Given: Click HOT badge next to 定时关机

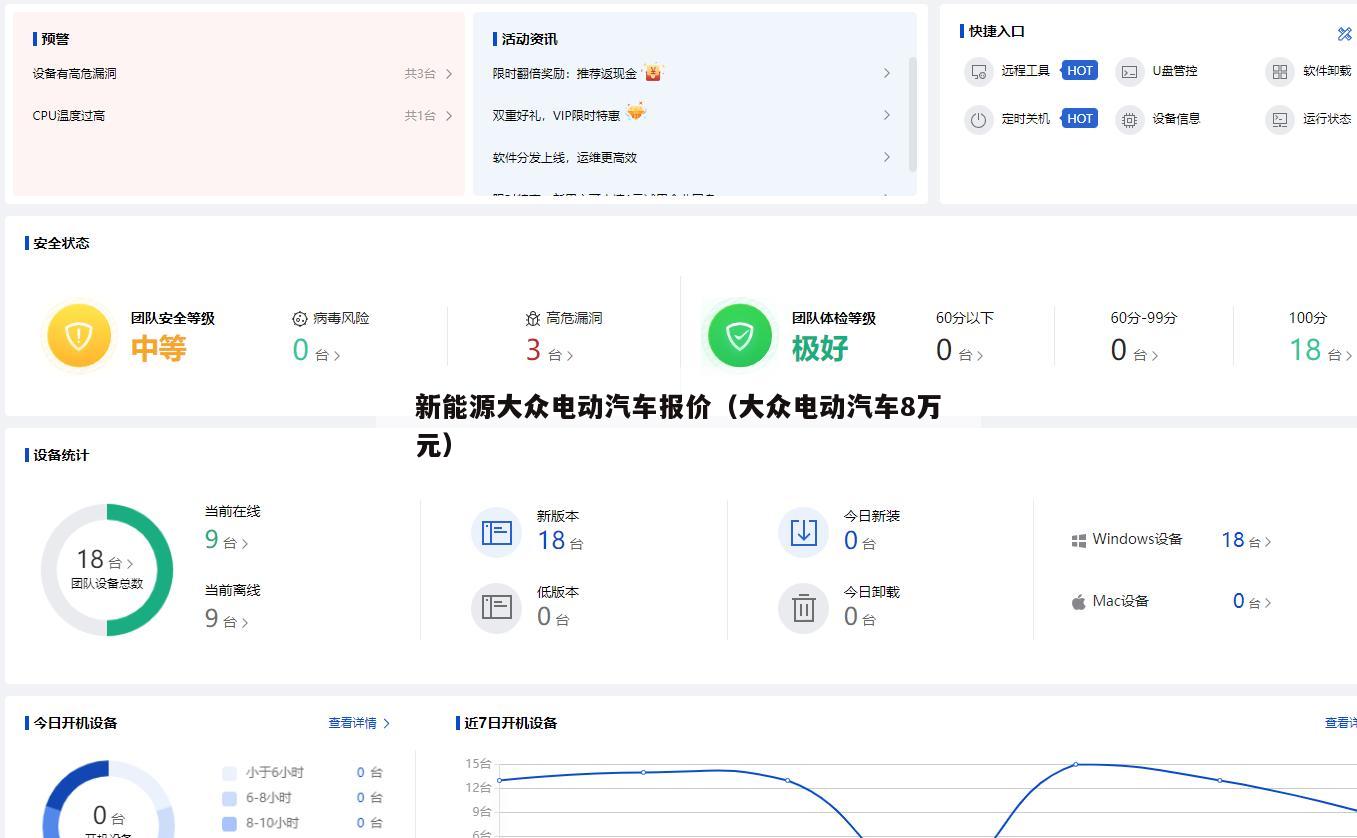Looking at the screenshot, I should pos(1080,118).
